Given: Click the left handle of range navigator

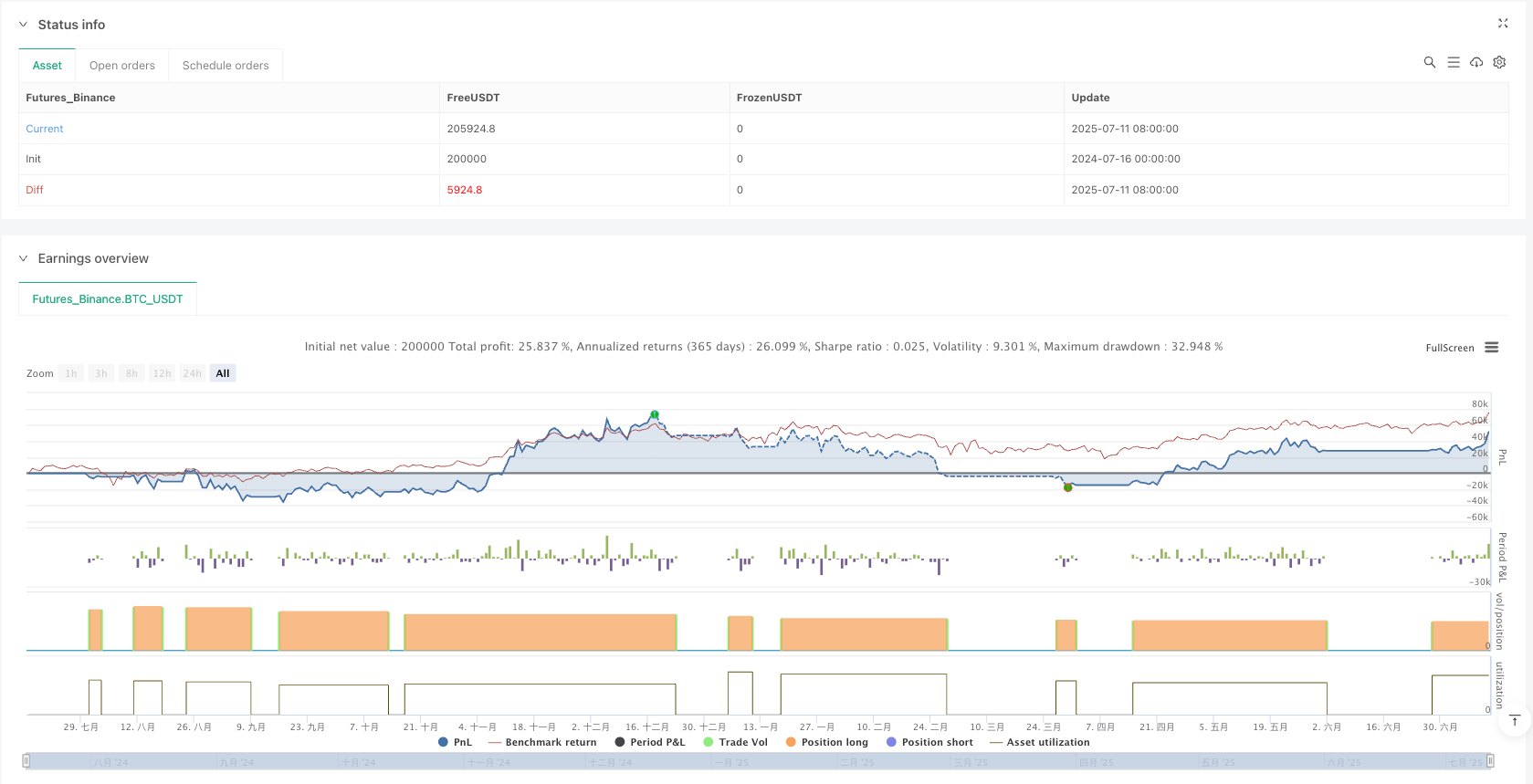Looking at the screenshot, I should click(x=26, y=761).
